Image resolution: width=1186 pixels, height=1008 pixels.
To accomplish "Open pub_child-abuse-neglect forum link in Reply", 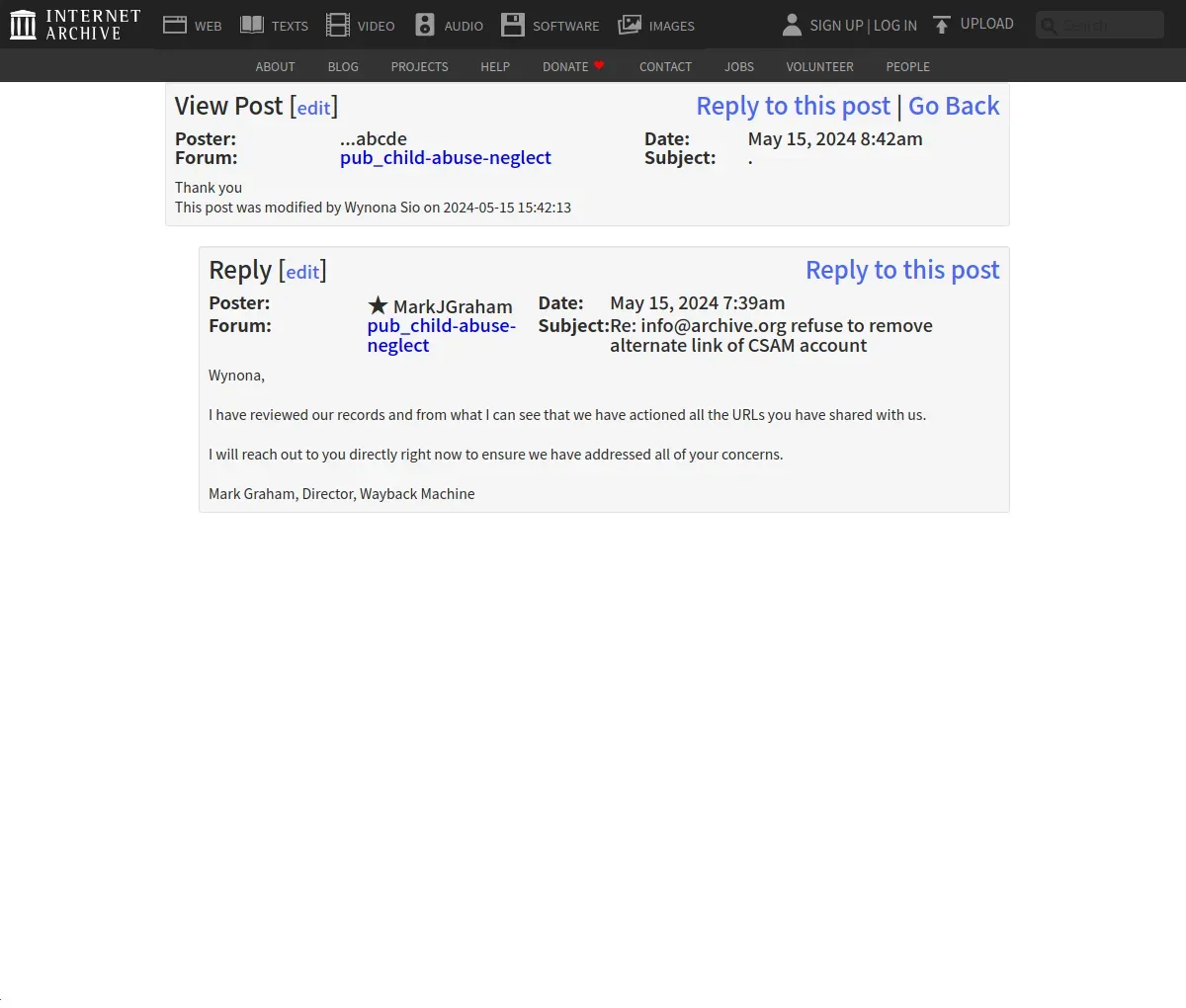I will (x=442, y=335).
